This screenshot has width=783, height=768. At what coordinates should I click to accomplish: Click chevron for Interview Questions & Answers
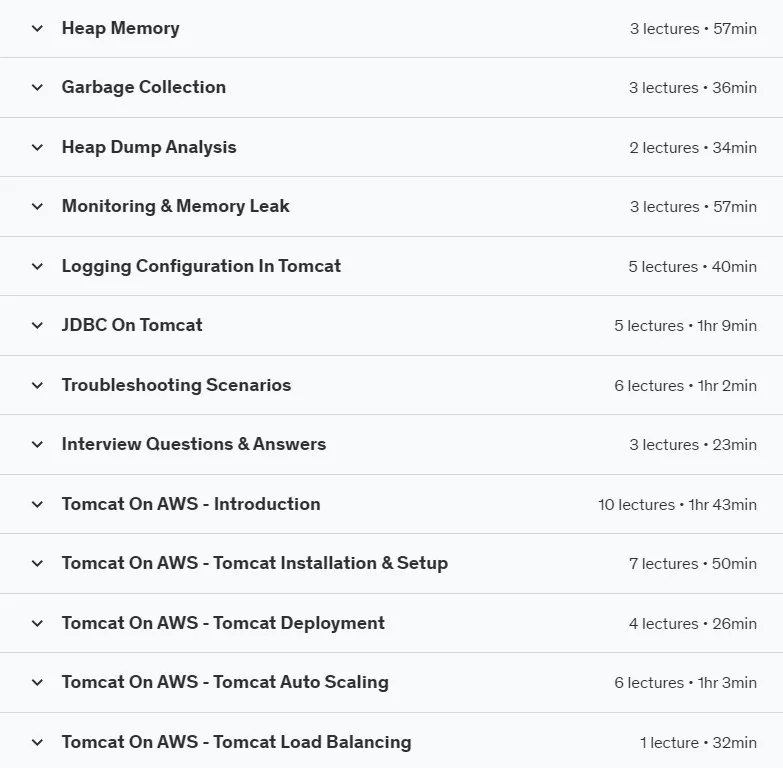click(x=37, y=444)
